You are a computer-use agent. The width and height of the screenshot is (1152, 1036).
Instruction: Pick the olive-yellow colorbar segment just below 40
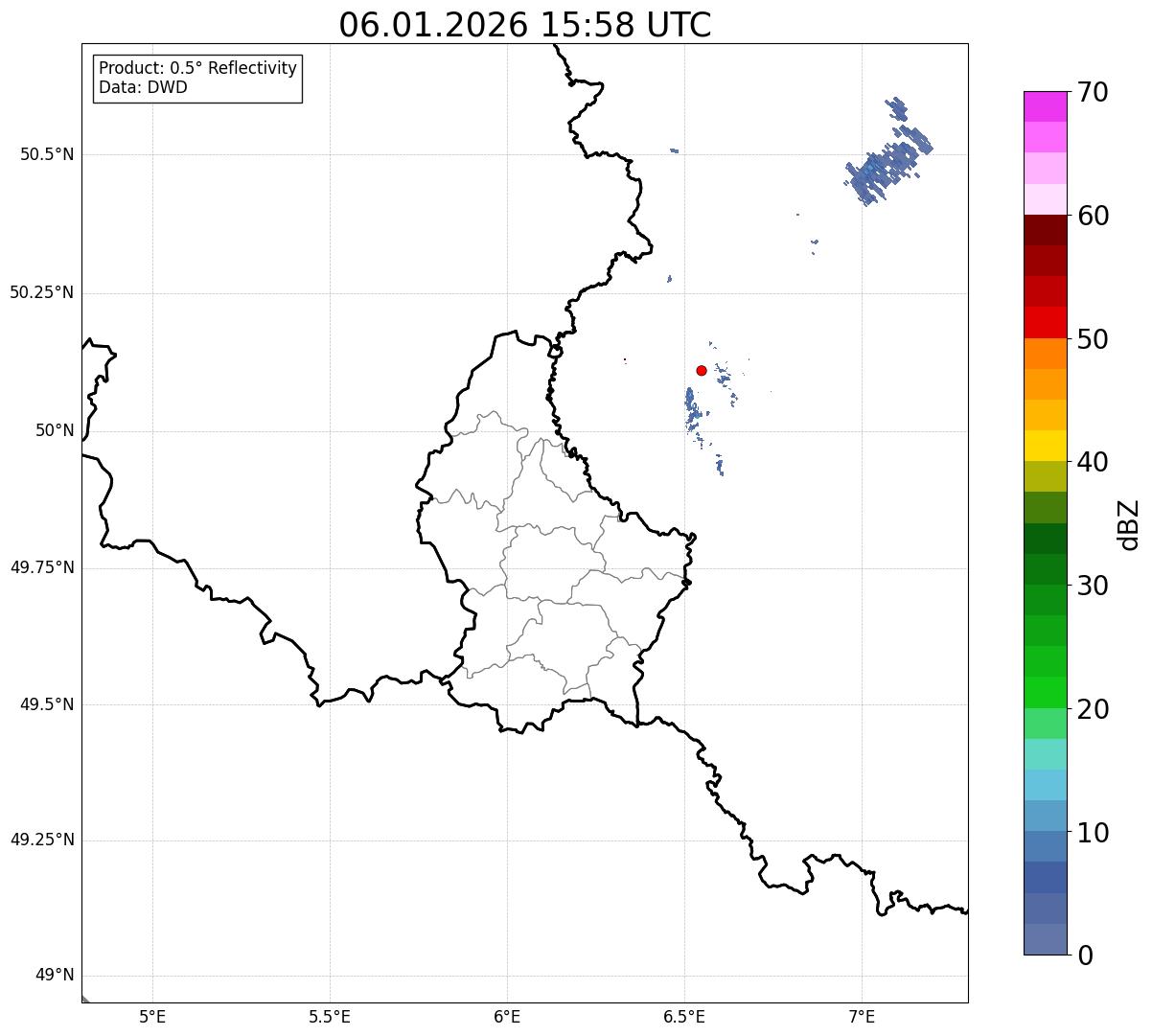click(1046, 476)
